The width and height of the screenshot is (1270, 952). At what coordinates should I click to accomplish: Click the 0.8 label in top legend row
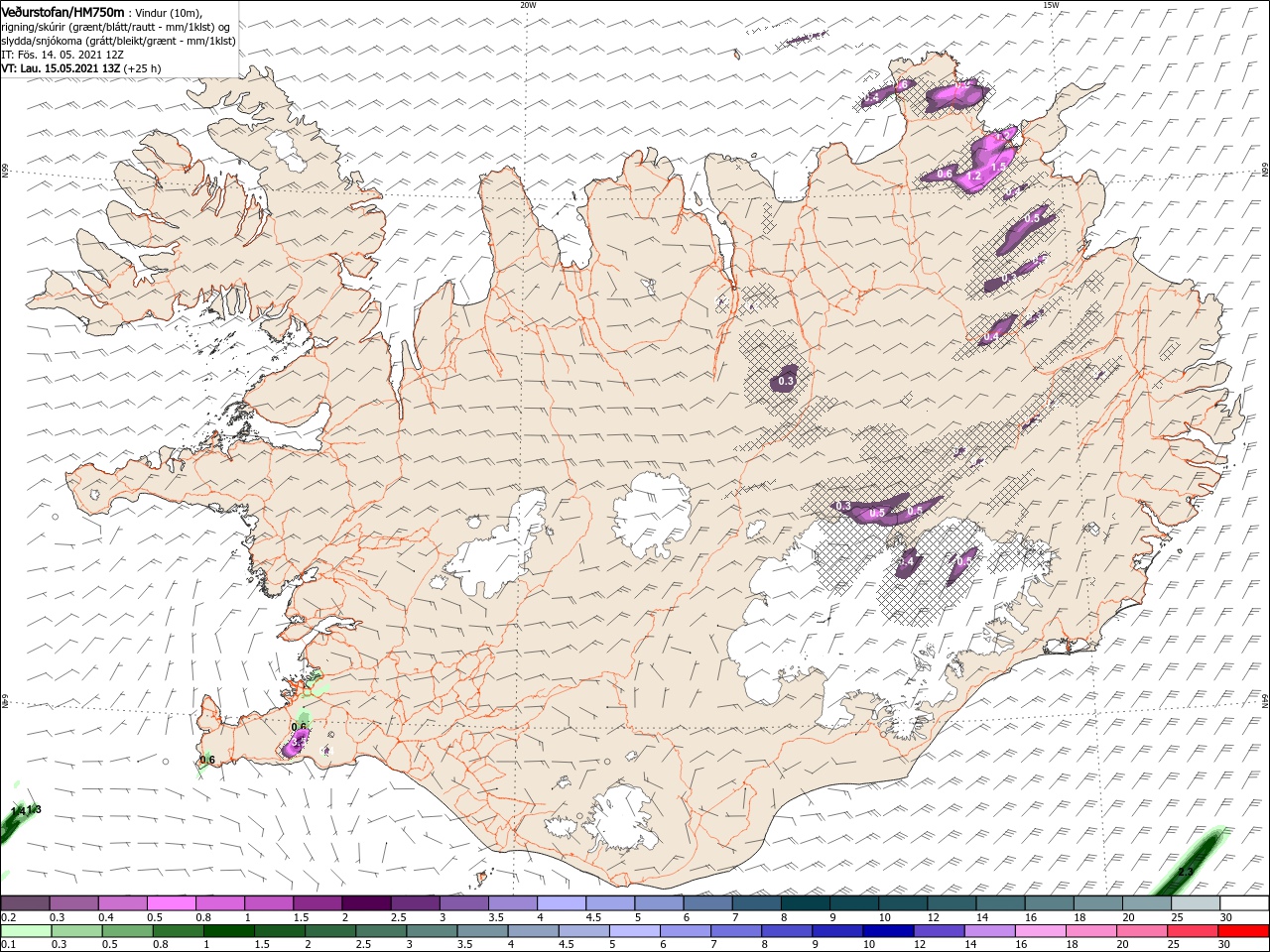(202, 917)
